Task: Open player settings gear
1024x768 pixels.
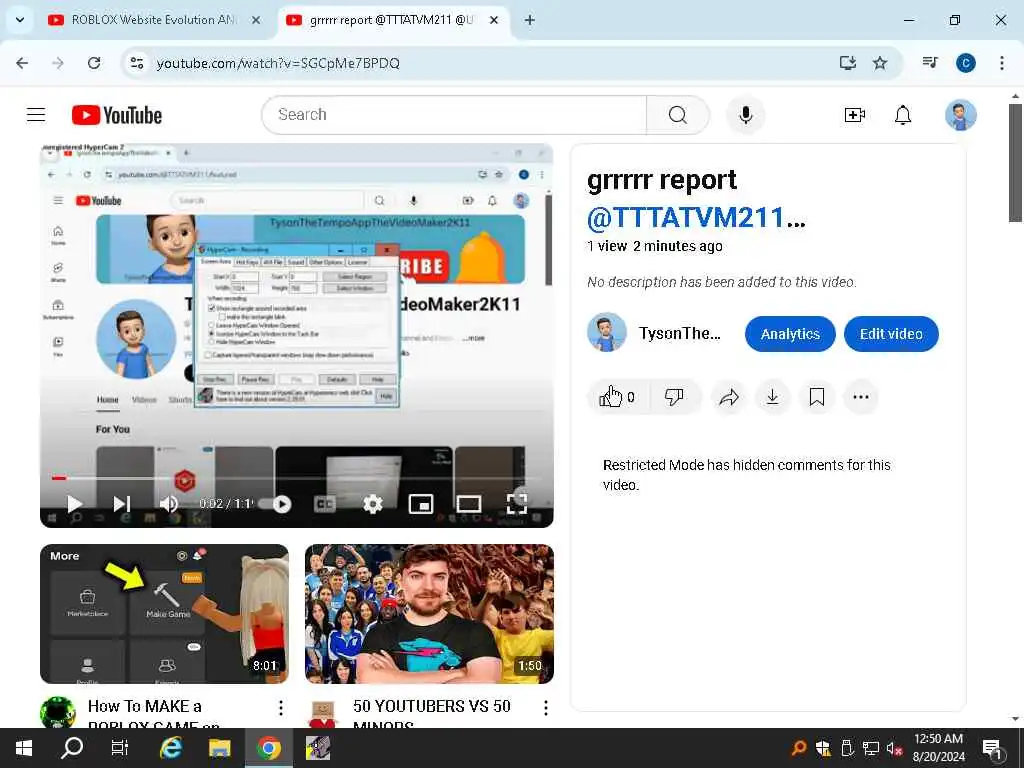Action: click(x=372, y=504)
